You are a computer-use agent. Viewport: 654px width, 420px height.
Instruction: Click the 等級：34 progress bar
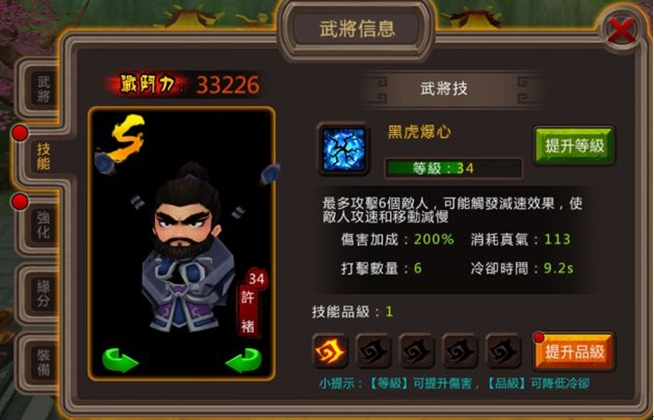coord(453,168)
